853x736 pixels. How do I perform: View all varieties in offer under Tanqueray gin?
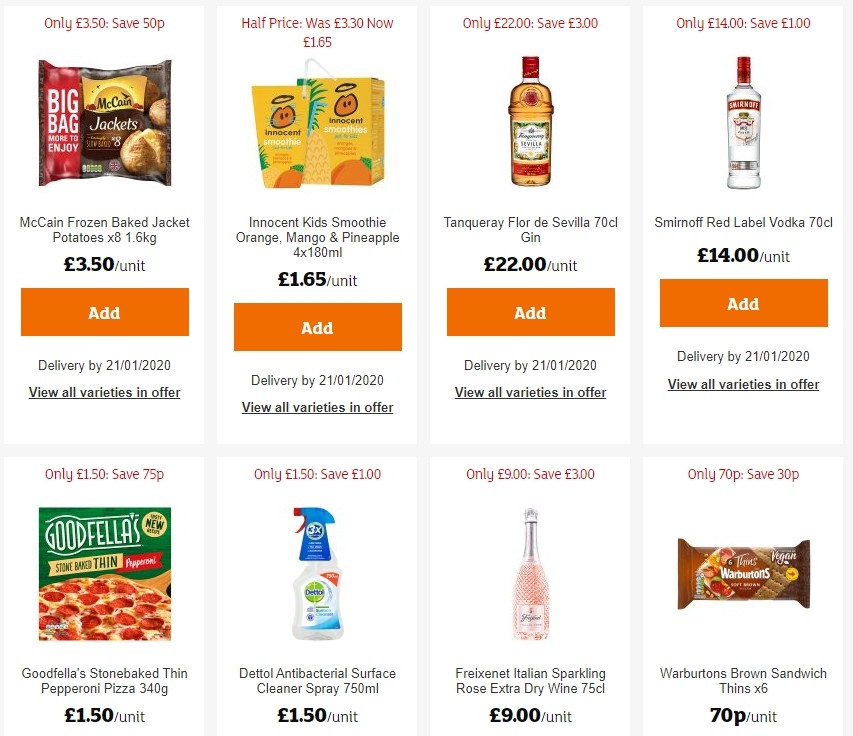(530, 392)
